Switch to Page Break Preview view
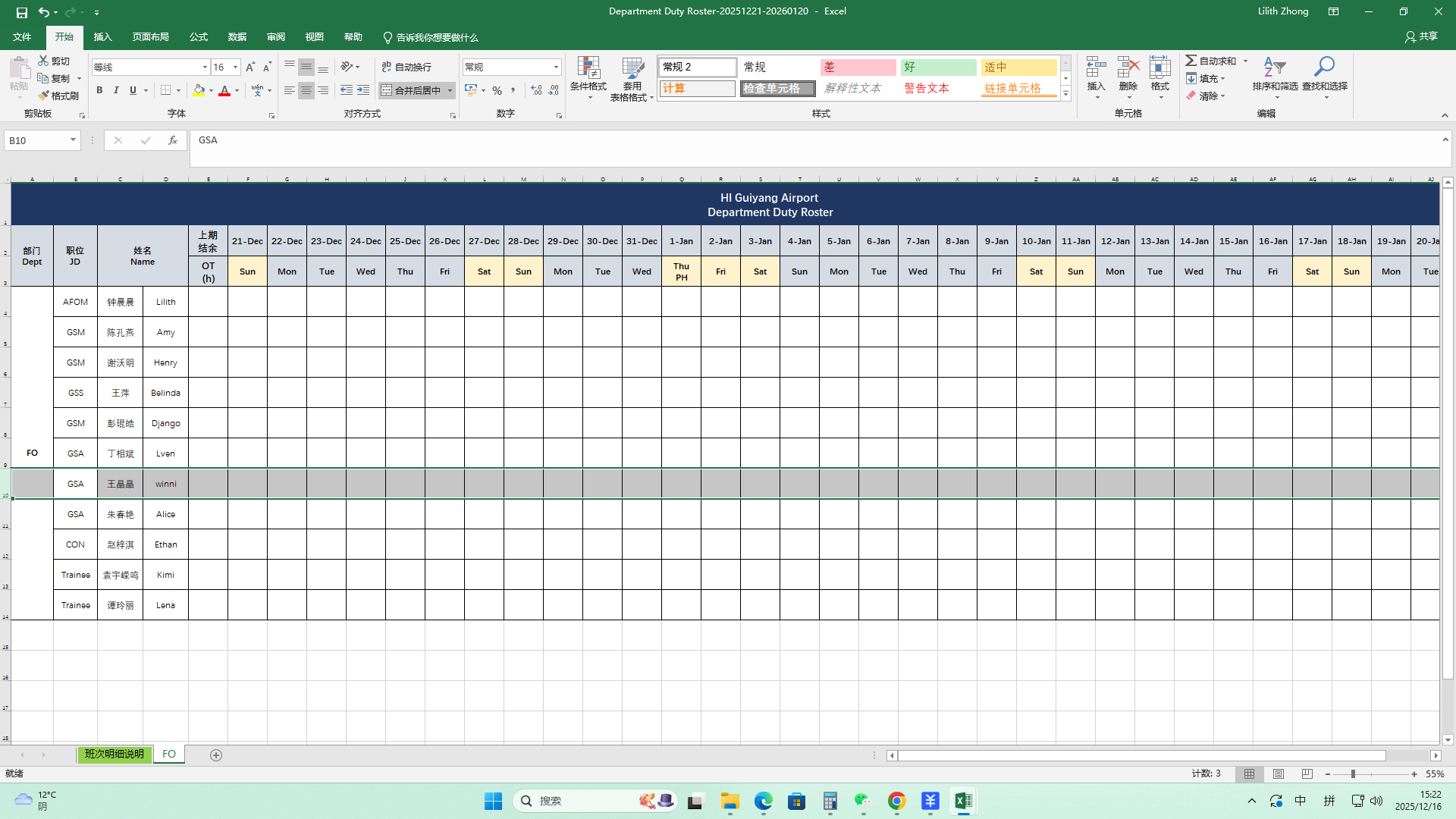Viewport: 1456px width, 819px height. point(1307,774)
